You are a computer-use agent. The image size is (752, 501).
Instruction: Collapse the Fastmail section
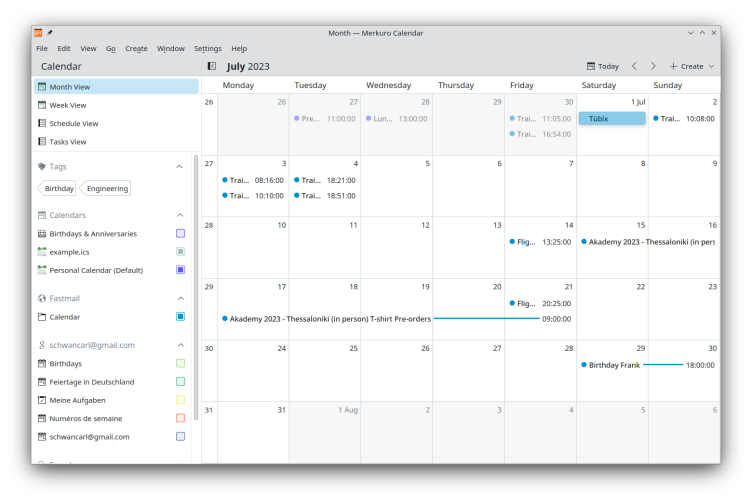180,298
